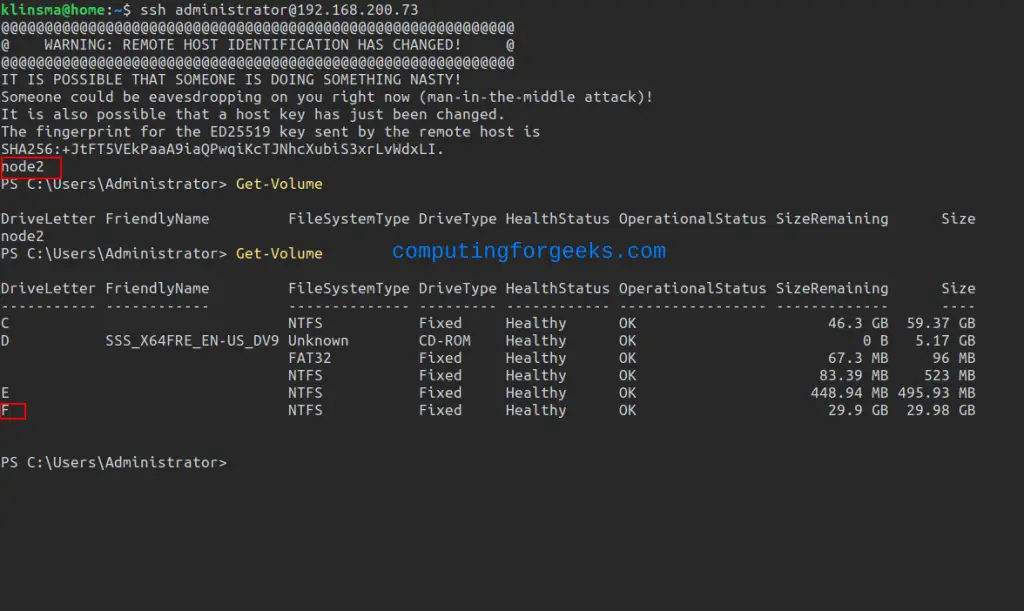
Task: Click the ED25519 fingerprint description line
Action: coord(270,132)
